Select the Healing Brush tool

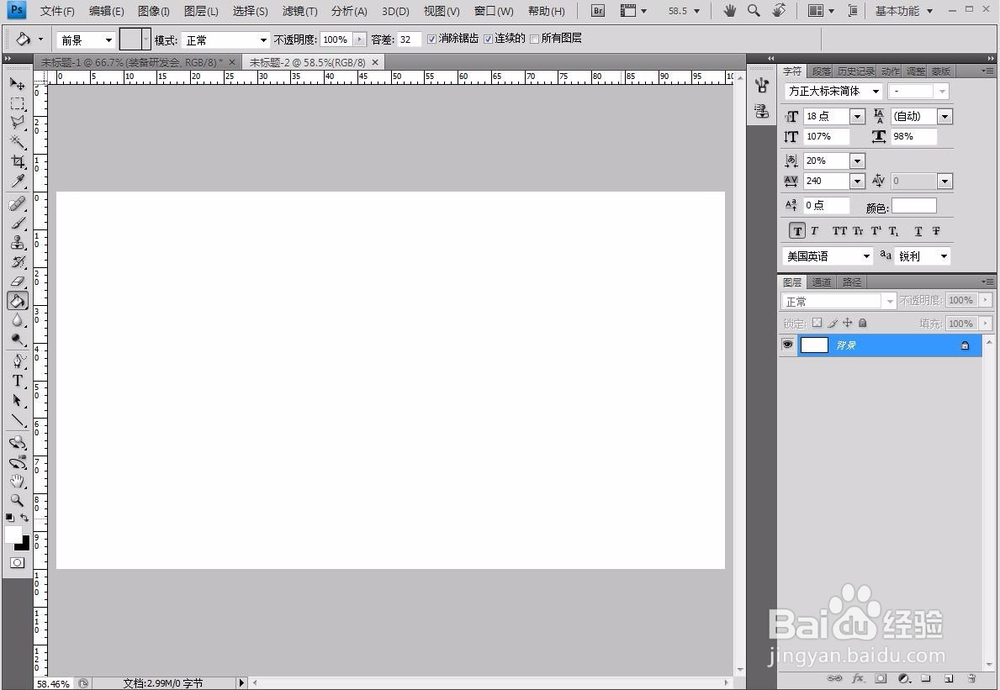click(x=17, y=204)
